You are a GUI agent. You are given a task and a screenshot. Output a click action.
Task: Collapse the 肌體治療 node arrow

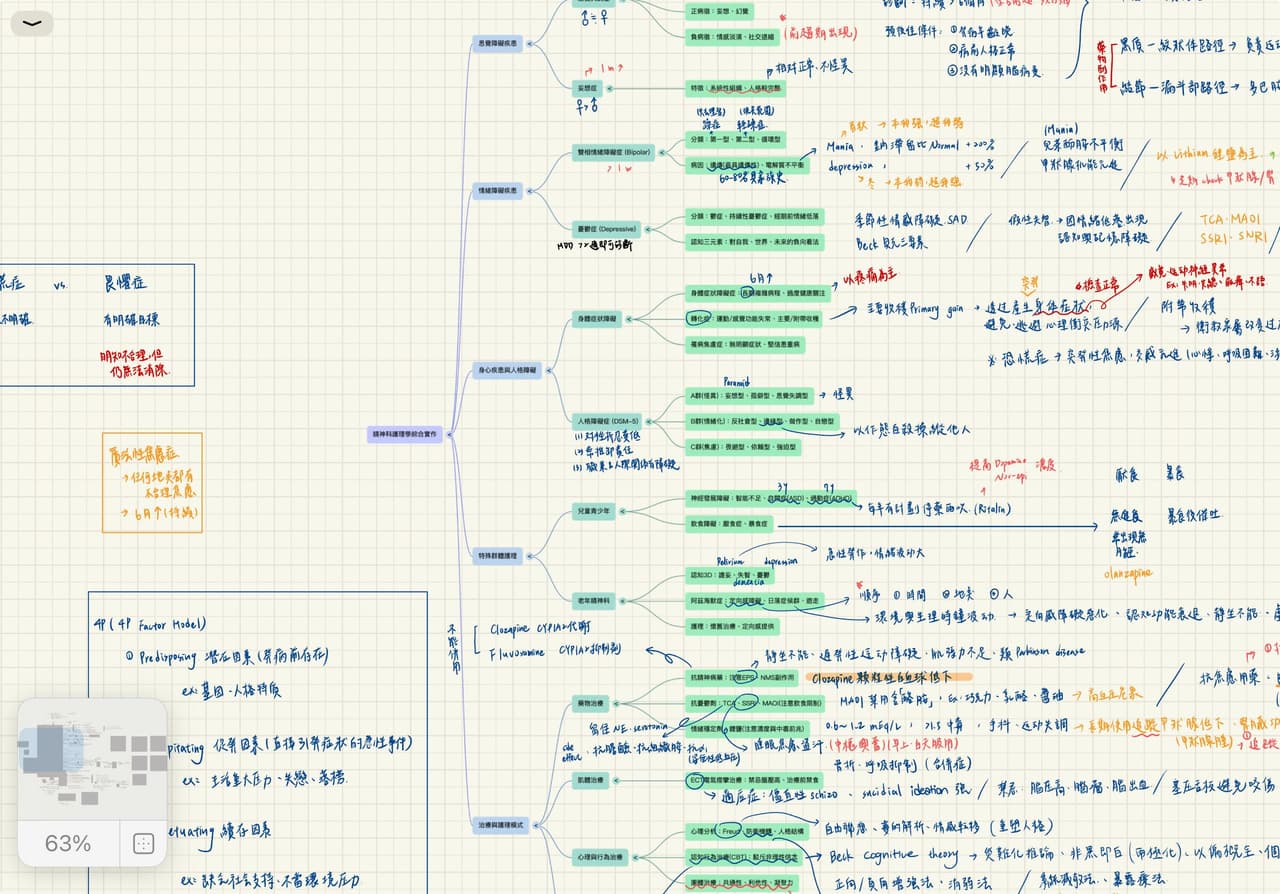click(614, 779)
